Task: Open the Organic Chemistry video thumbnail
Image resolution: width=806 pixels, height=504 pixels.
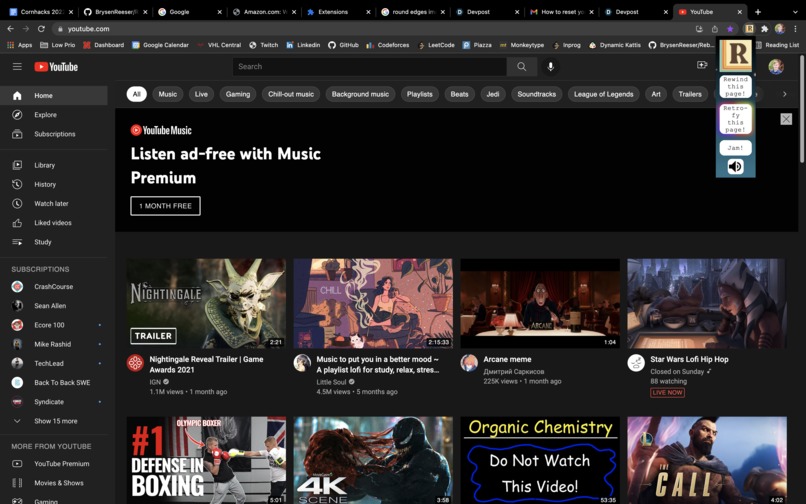Action: click(540, 460)
